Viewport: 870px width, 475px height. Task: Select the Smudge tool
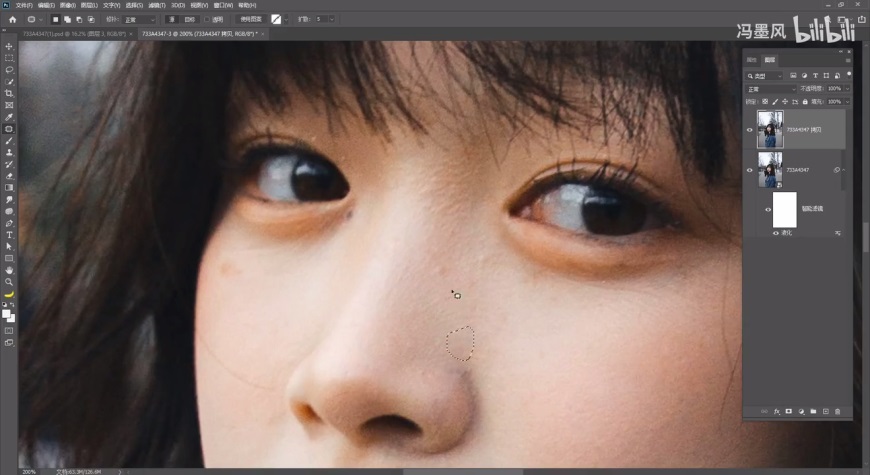tap(9, 200)
